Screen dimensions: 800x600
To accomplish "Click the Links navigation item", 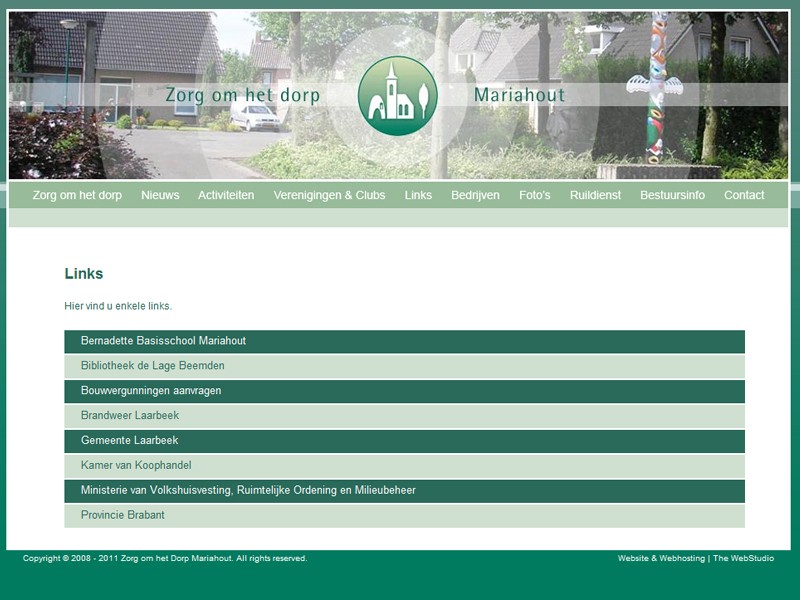I will pyautogui.click(x=418, y=195).
